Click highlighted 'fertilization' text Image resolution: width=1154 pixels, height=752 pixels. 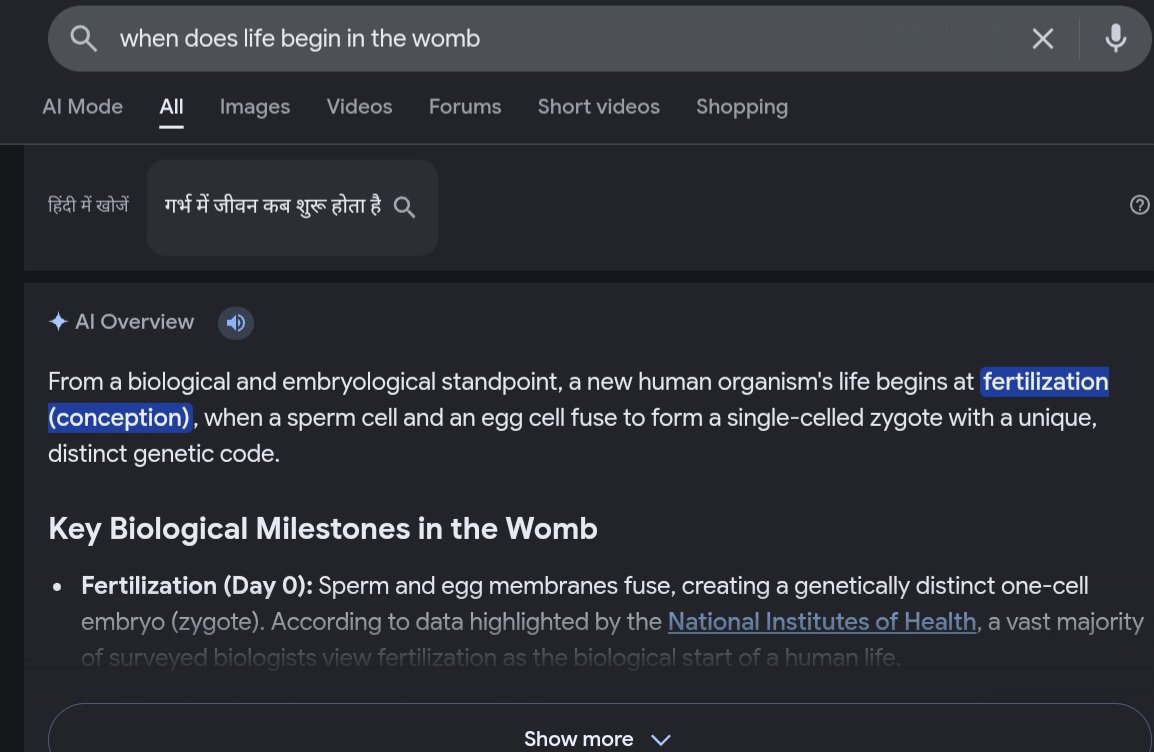(x=1045, y=382)
